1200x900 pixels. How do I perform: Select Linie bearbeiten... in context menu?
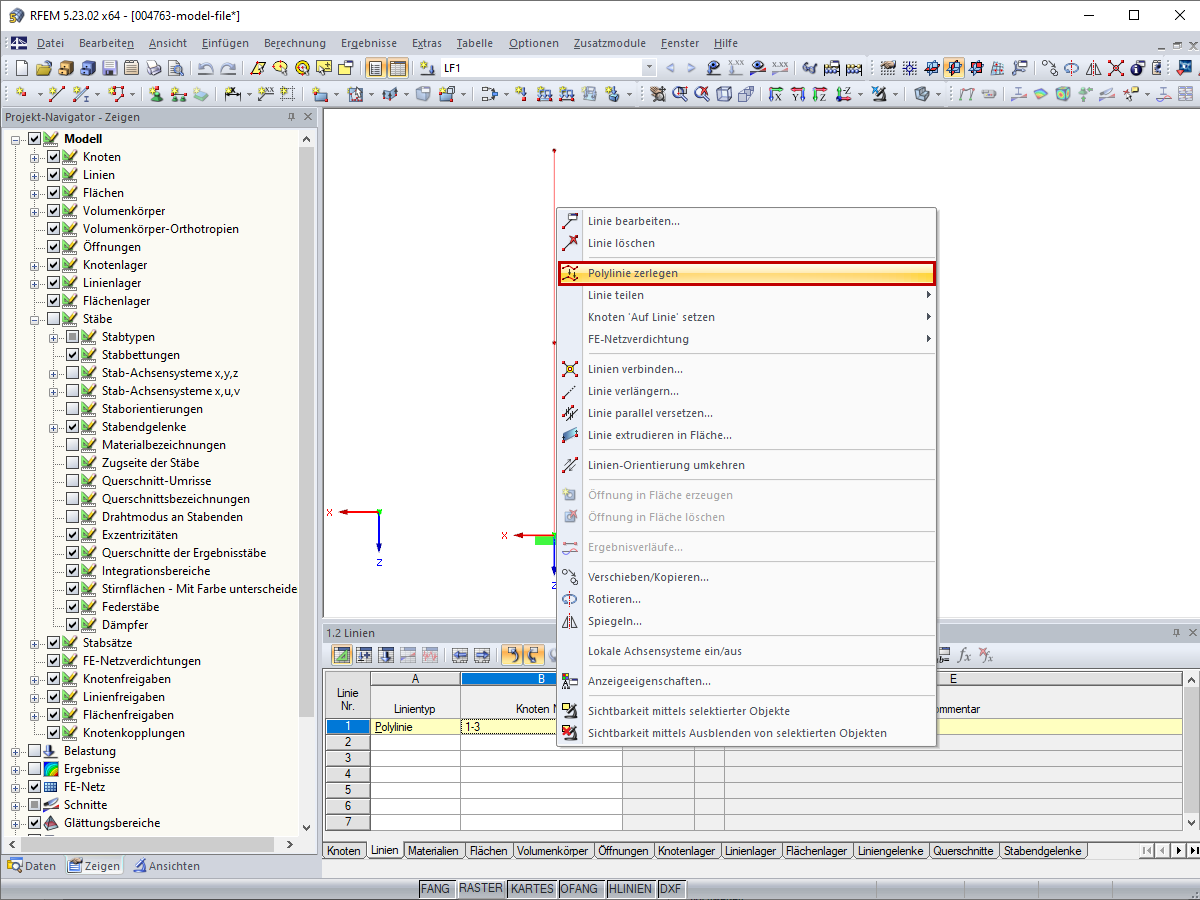click(x=746, y=221)
